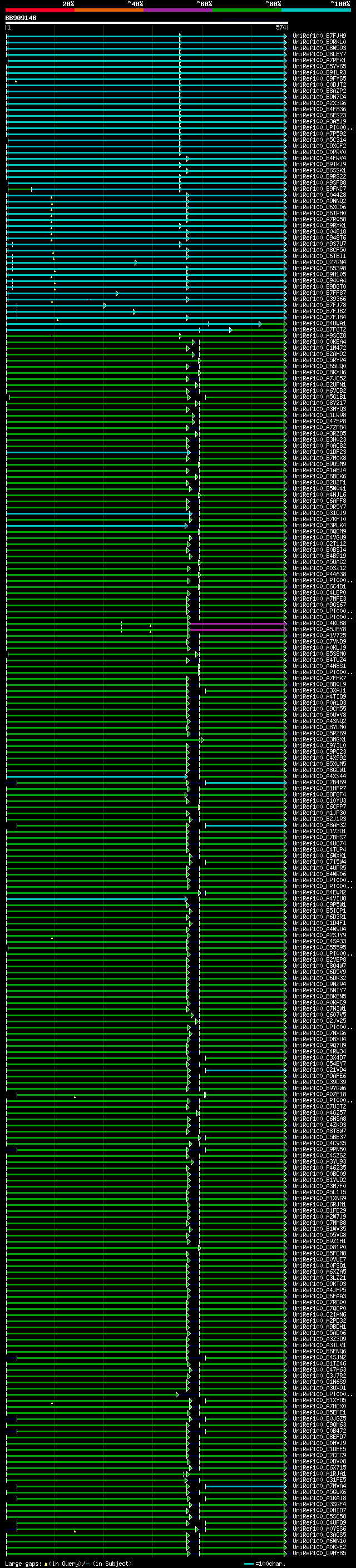Image resolution: width=356 pixels, height=1568 pixels.
Task: Select hit UniRef100_A1V725
Action: tap(319, 636)
